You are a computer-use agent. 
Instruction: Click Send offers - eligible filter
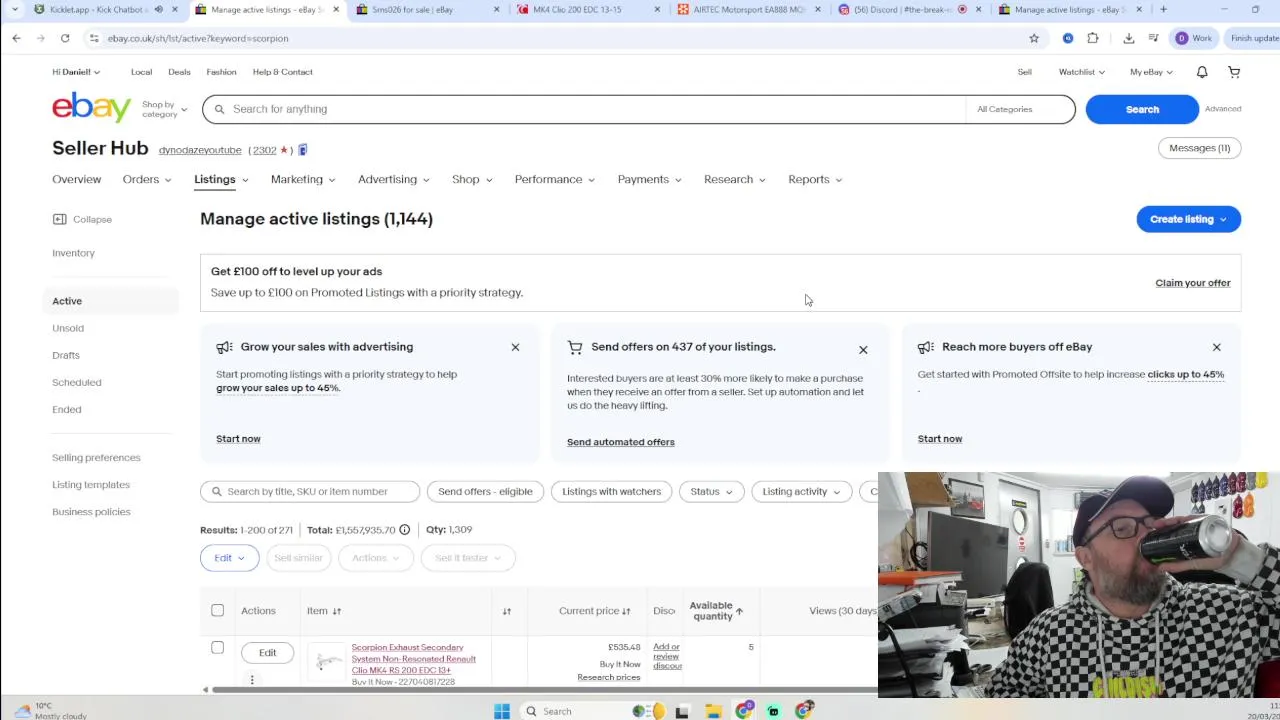click(485, 491)
